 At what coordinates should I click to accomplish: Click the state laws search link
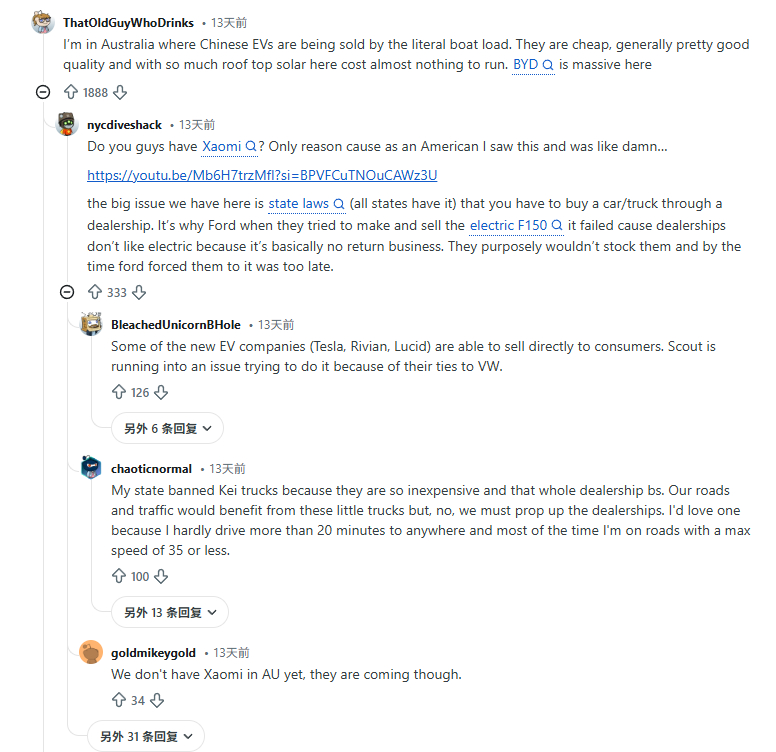pos(306,204)
